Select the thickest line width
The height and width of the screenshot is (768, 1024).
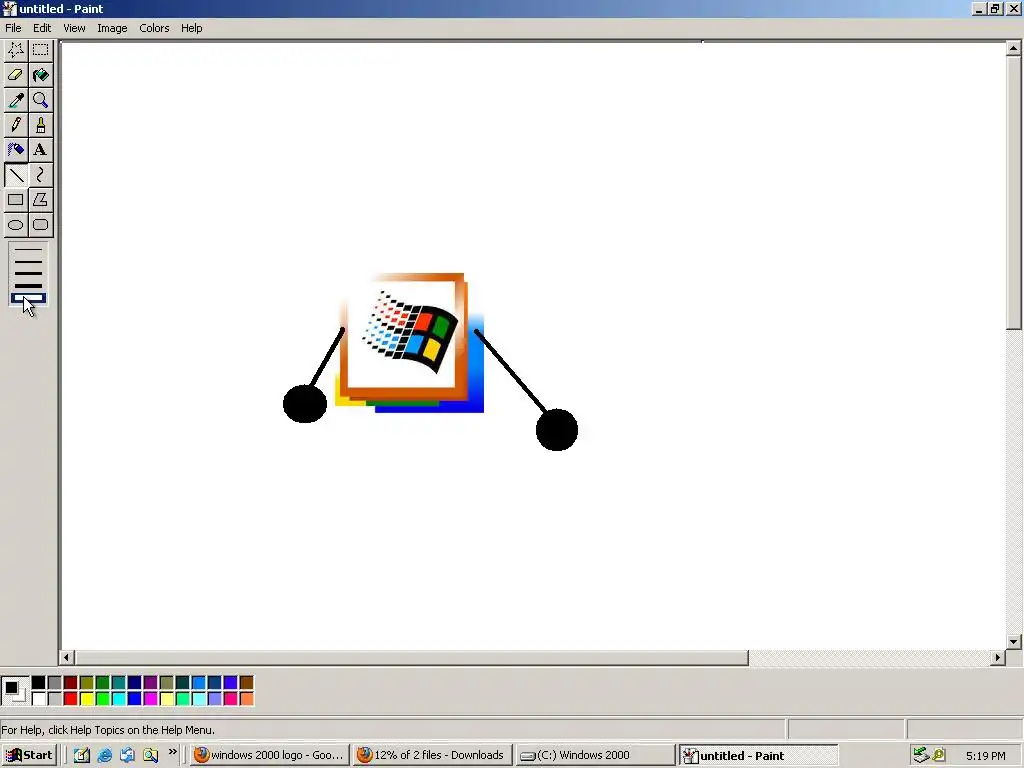28,298
